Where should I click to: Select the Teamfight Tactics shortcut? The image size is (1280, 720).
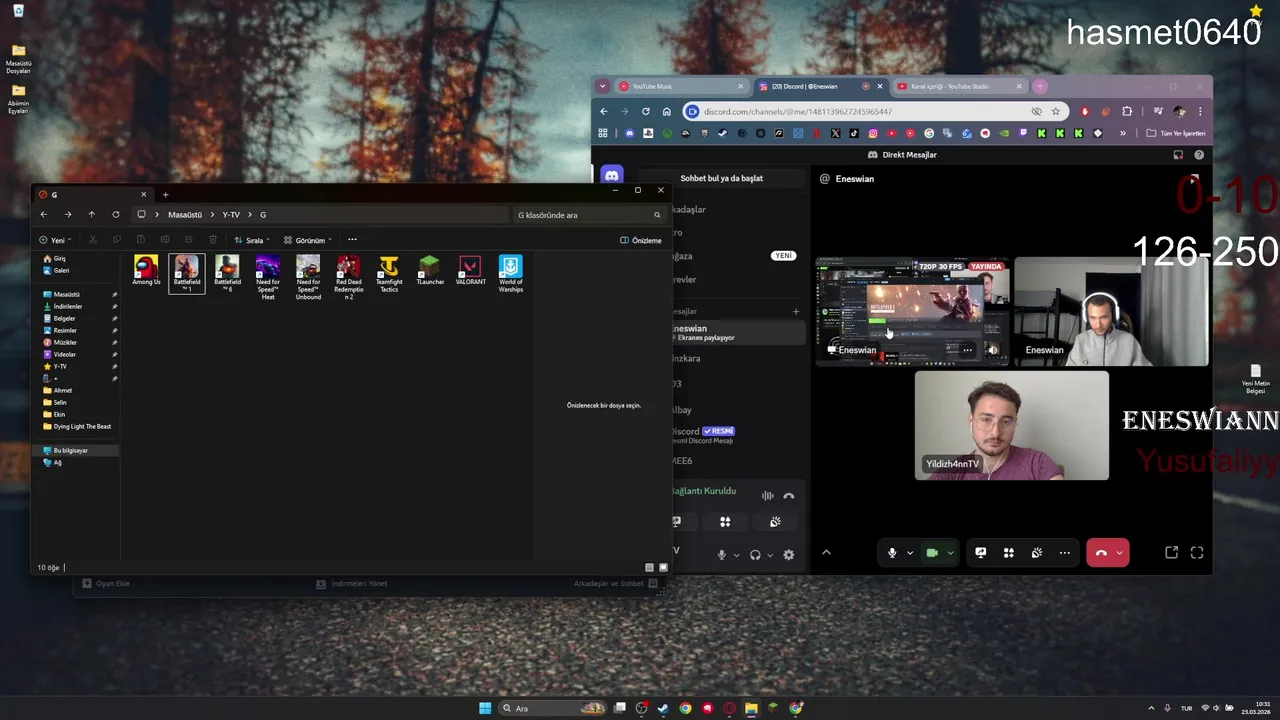389,274
